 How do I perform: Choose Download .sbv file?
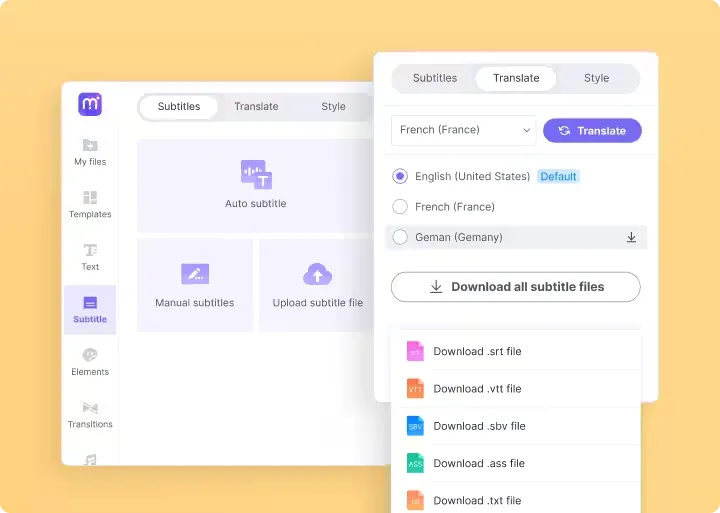479,426
